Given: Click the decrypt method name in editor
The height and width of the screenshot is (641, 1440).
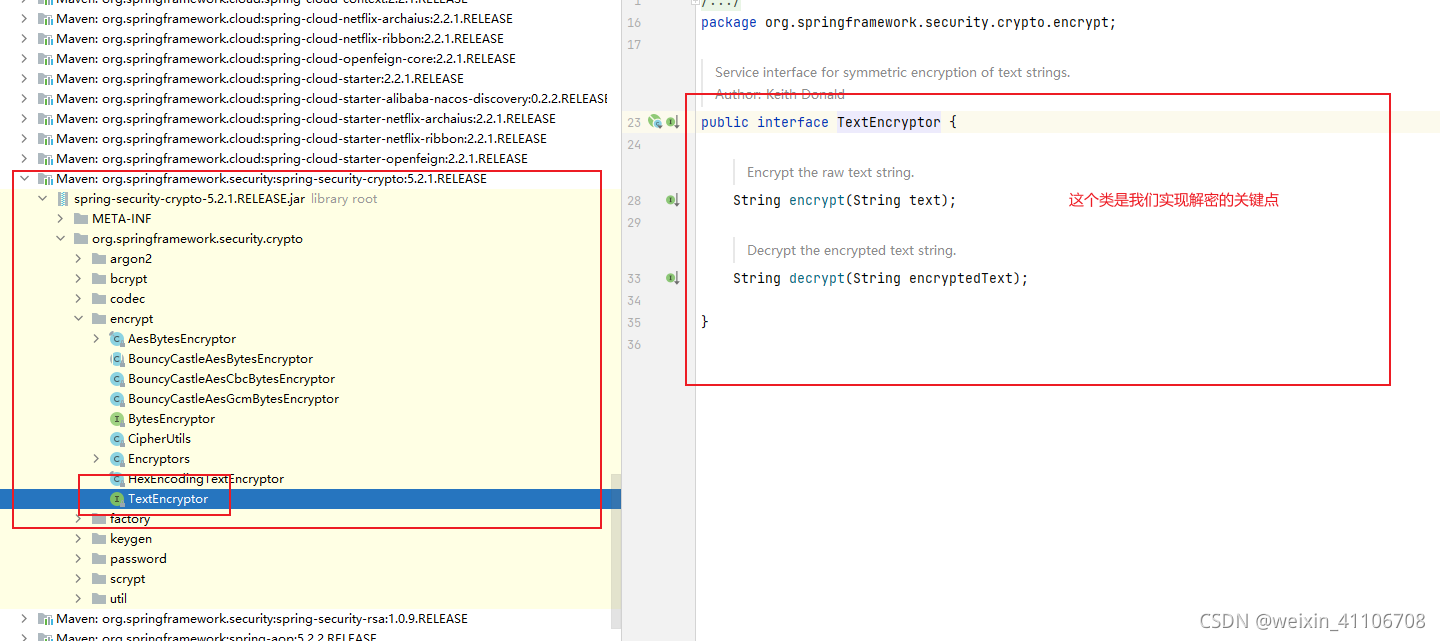Looking at the screenshot, I should click(817, 278).
